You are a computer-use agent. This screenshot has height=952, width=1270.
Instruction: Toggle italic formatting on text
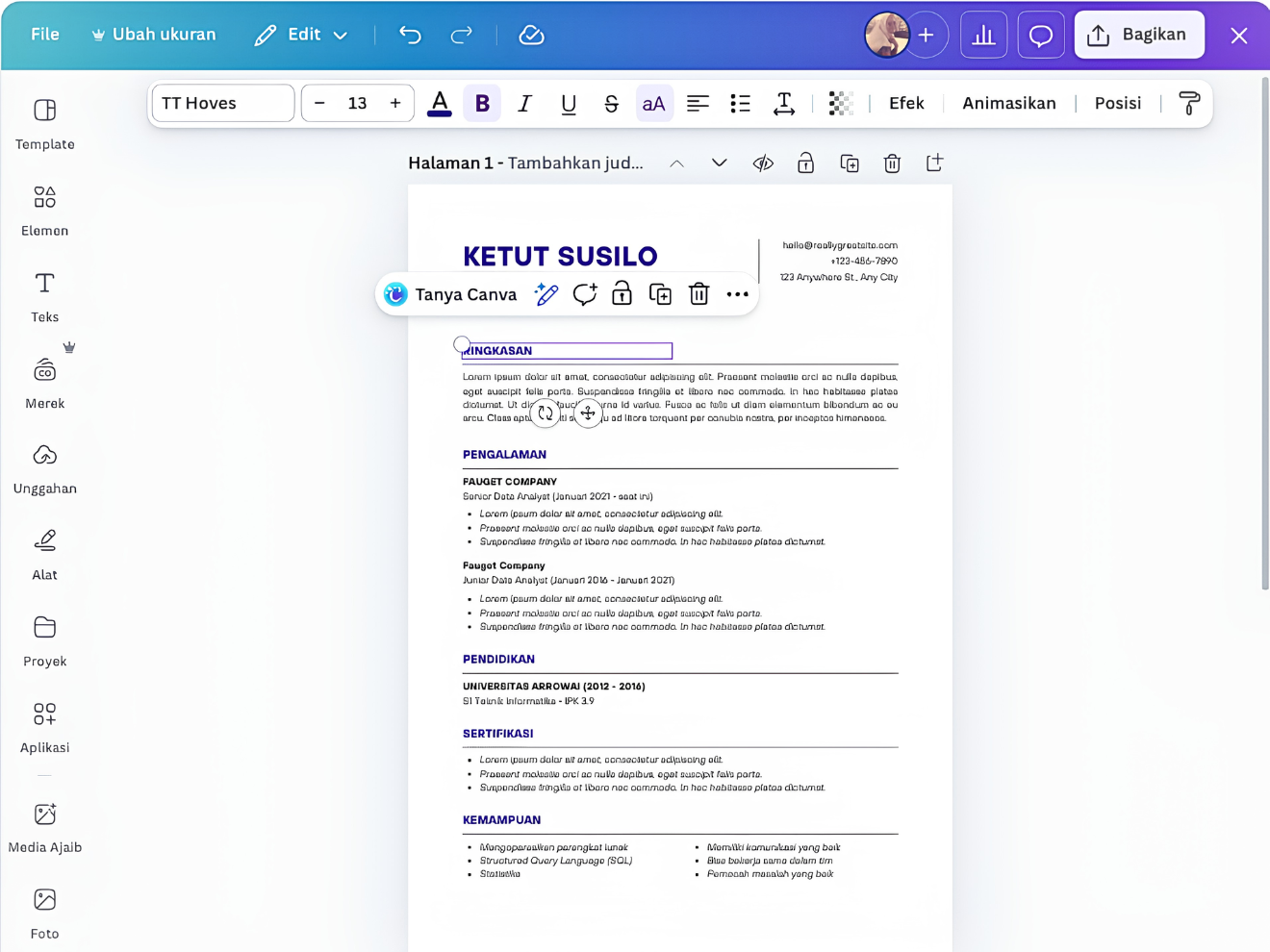tap(524, 104)
